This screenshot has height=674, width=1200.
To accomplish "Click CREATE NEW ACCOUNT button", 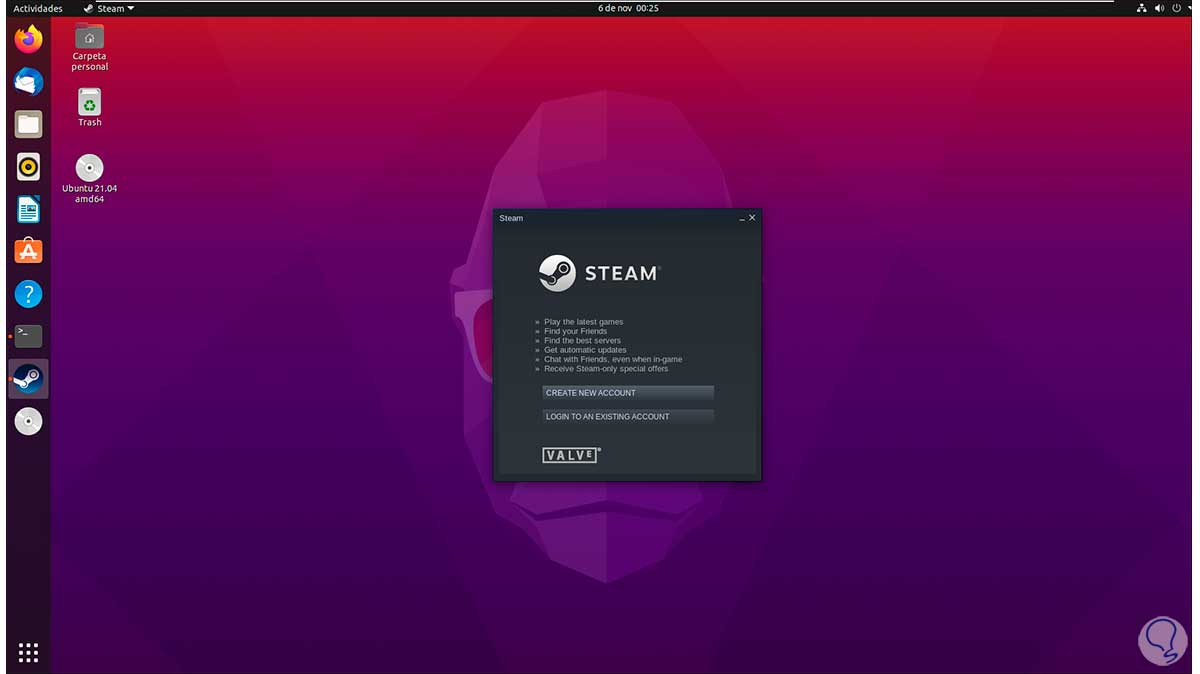I will (x=628, y=393).
